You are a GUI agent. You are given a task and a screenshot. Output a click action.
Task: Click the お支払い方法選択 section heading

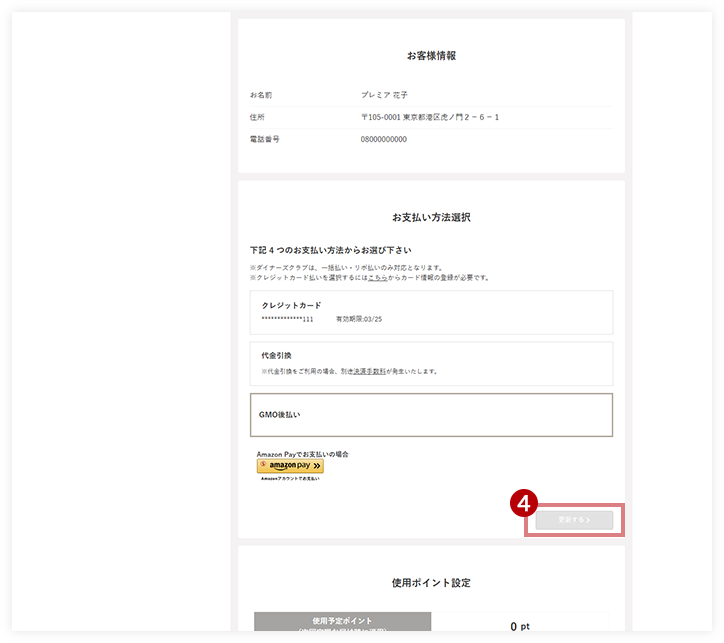tap(431, 217)
